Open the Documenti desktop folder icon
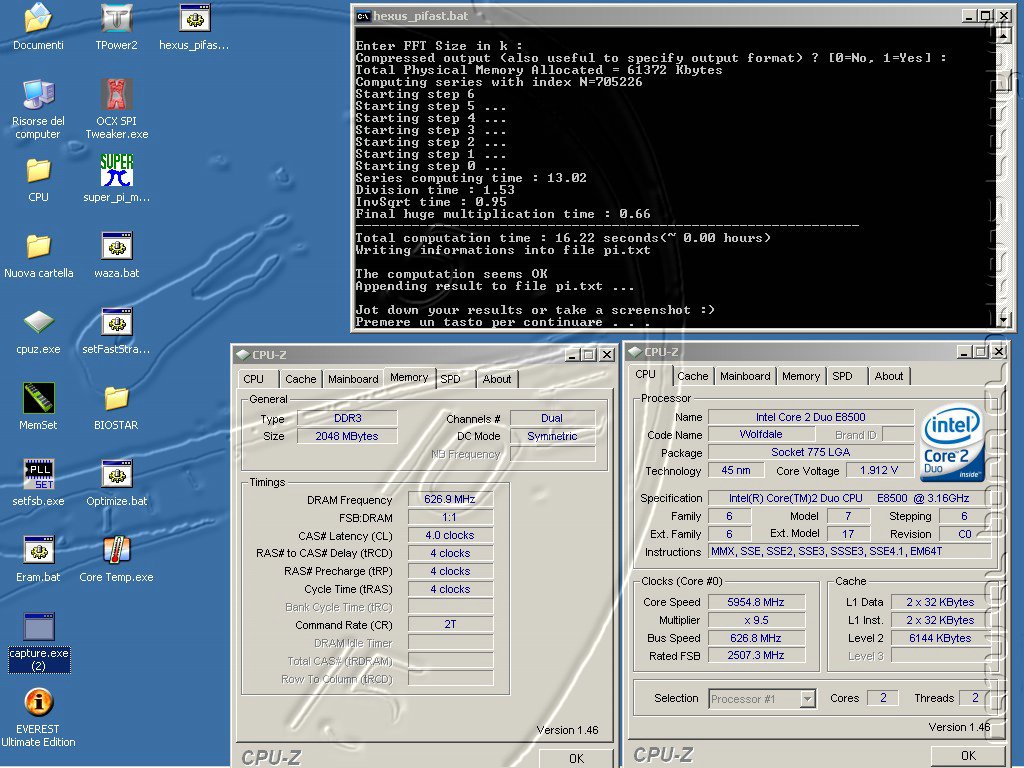 point(39,19)
